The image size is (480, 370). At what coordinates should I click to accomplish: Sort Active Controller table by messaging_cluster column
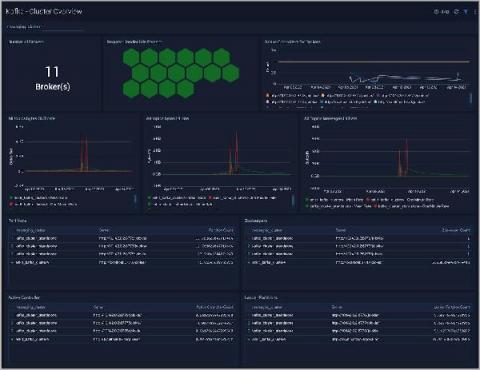click(31, 307)
